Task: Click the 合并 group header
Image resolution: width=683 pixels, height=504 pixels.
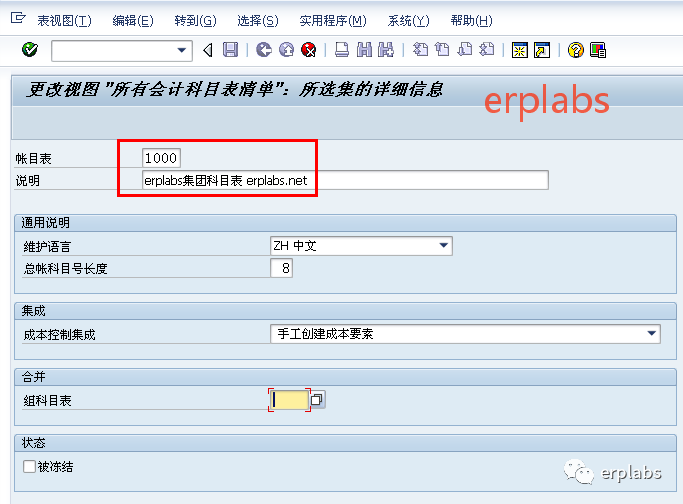Action: coord(345,377)
